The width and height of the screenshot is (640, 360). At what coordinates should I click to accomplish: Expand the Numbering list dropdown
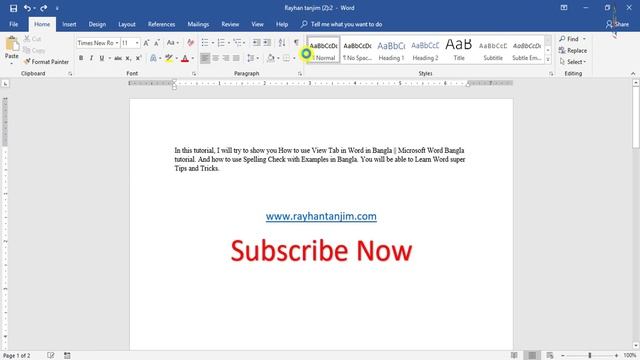click(x=229, y=43)
